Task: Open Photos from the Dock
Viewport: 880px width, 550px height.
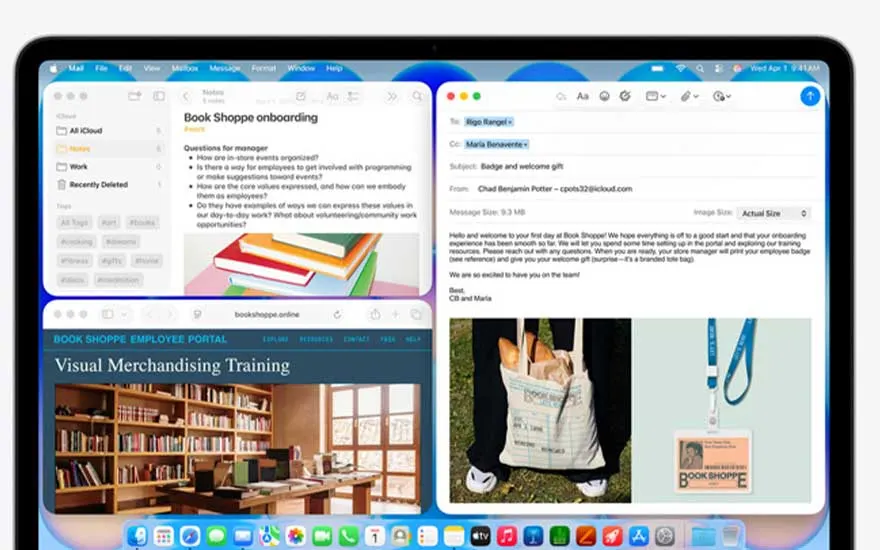Action: 295,536
